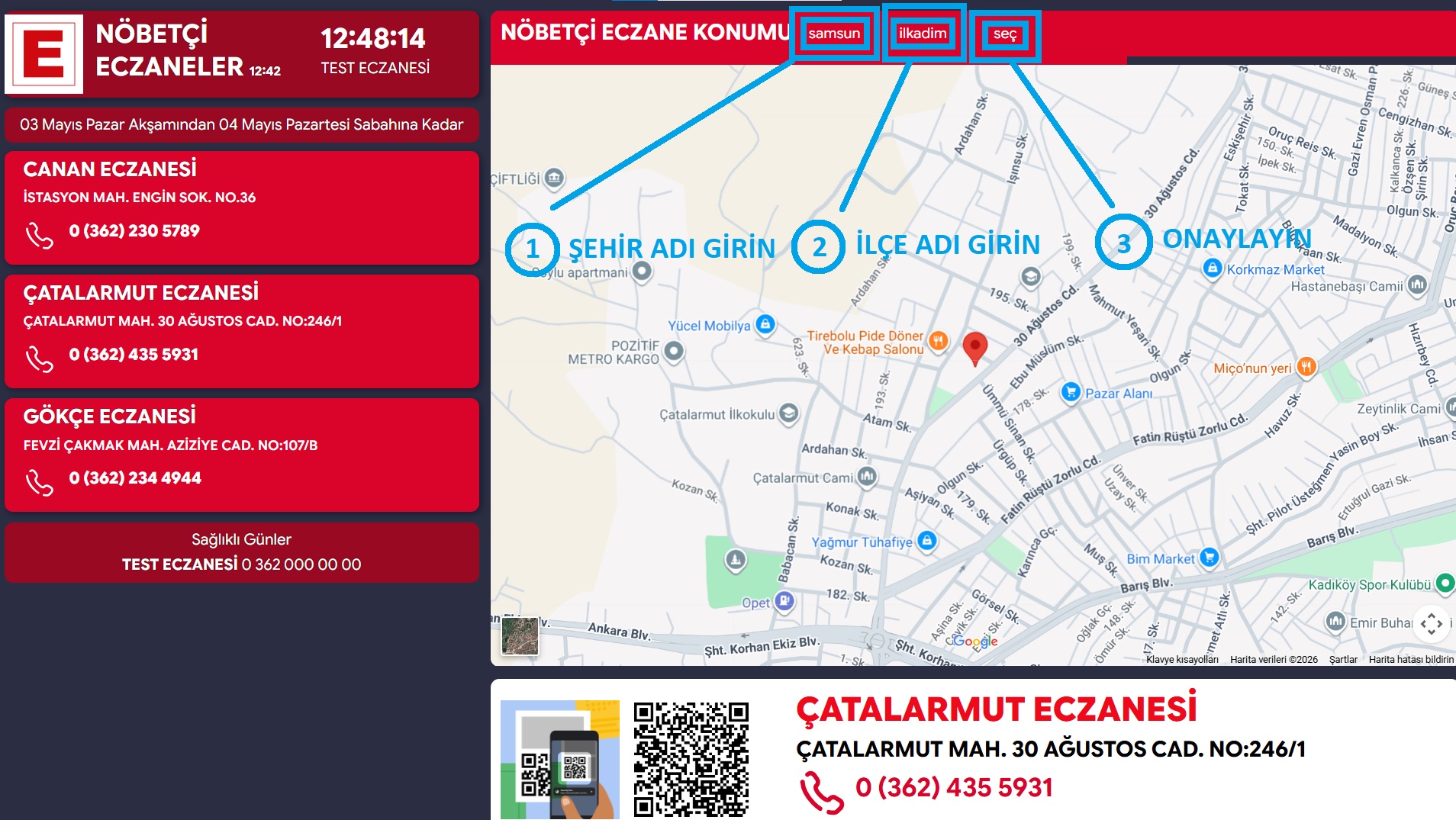Switch map to satellite view thumbnail
The image size is (1456, 820).
[520, 635]
